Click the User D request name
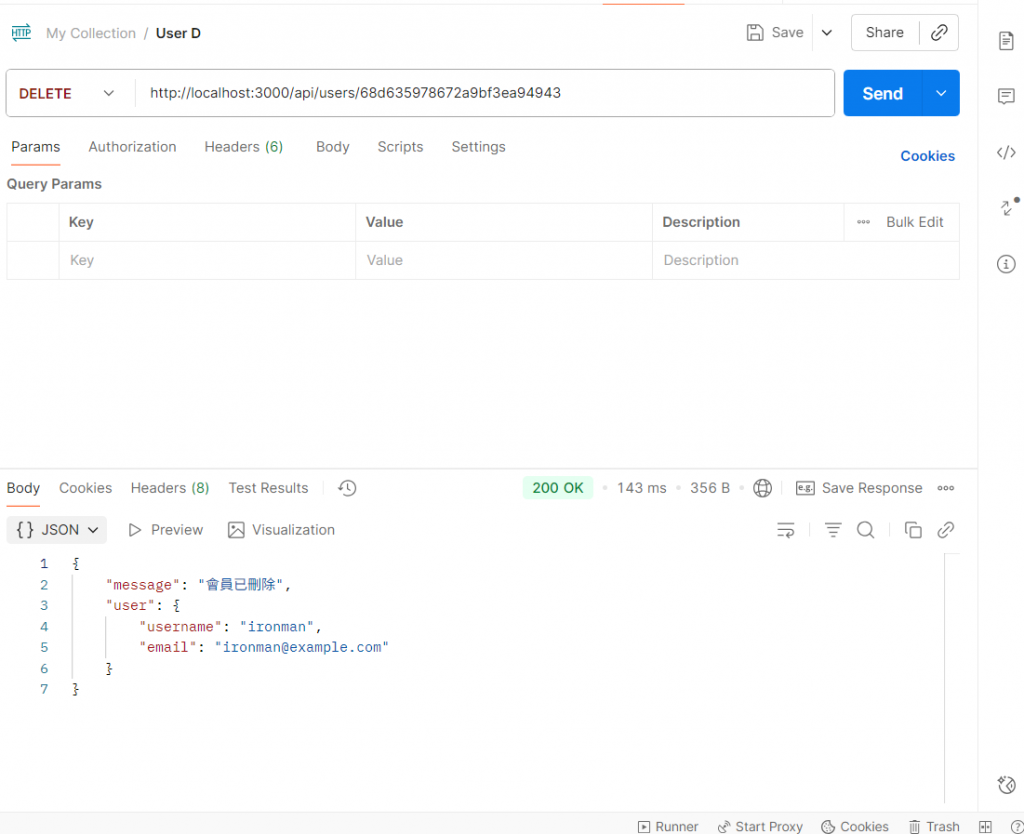The image size is (1024, 834). point(178,33)
